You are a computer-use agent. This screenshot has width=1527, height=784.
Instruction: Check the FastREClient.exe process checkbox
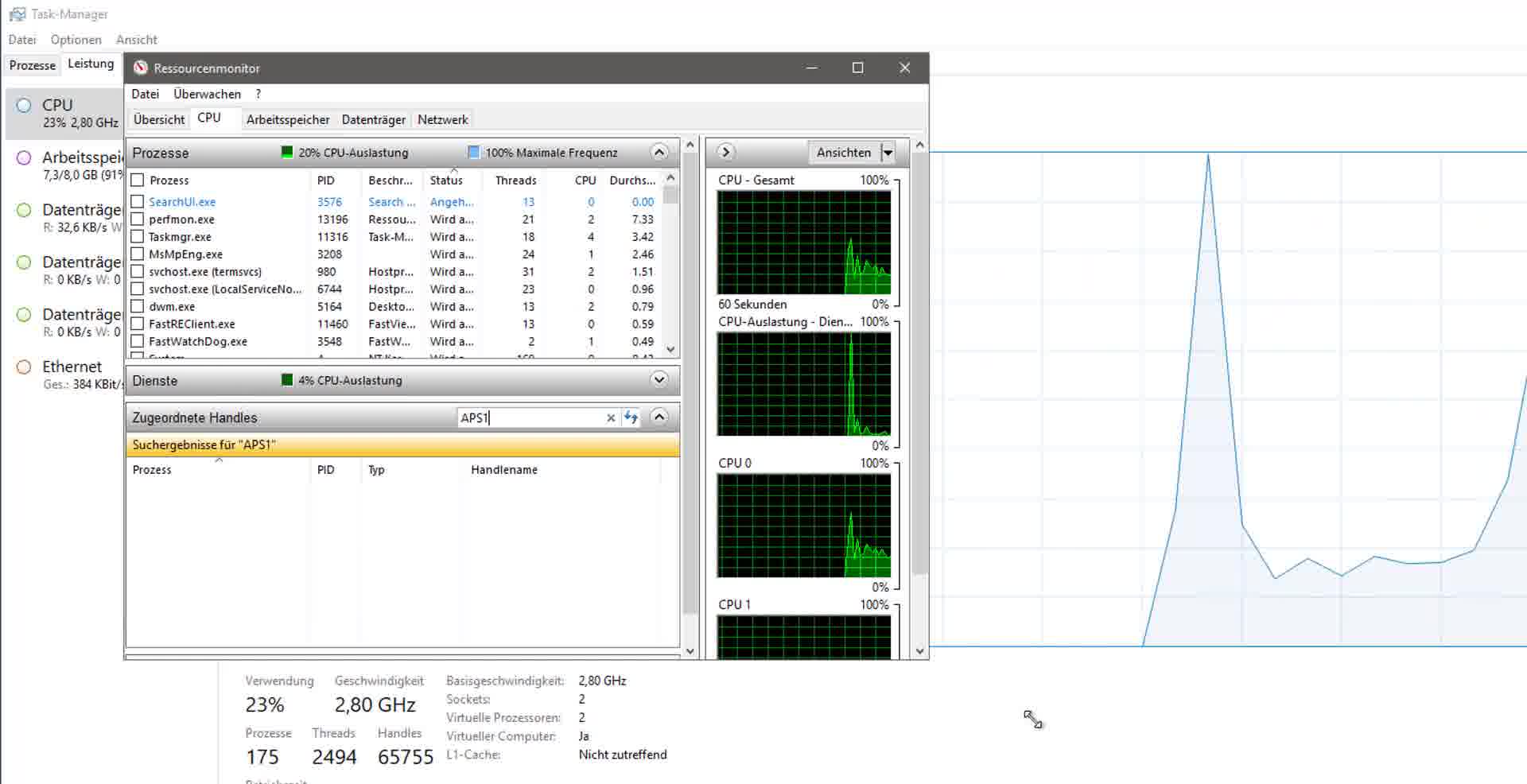(x=138, y=324)
